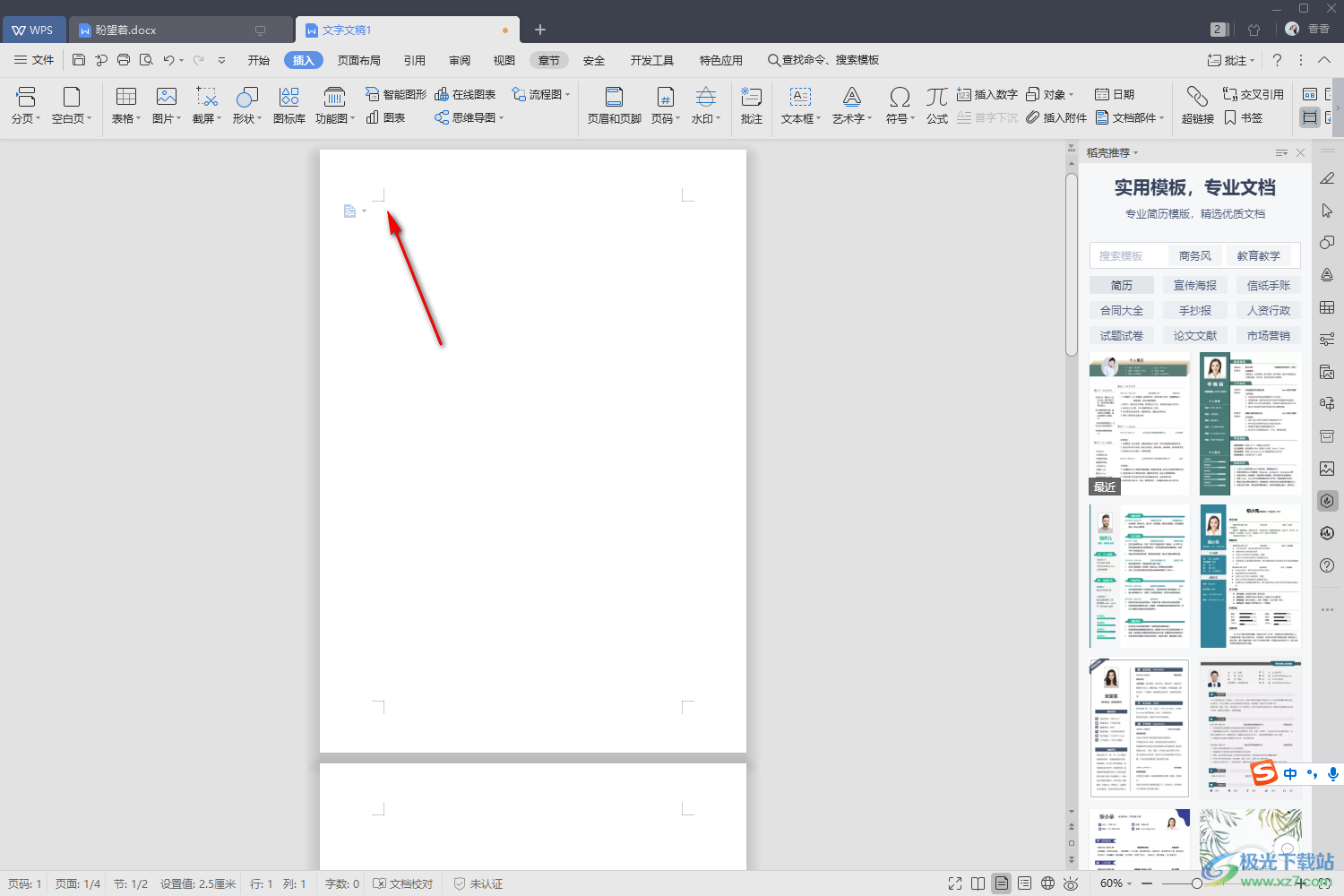Insert a table (表格)
This screenshot has width=1344, height=896.
click(126, 106)
